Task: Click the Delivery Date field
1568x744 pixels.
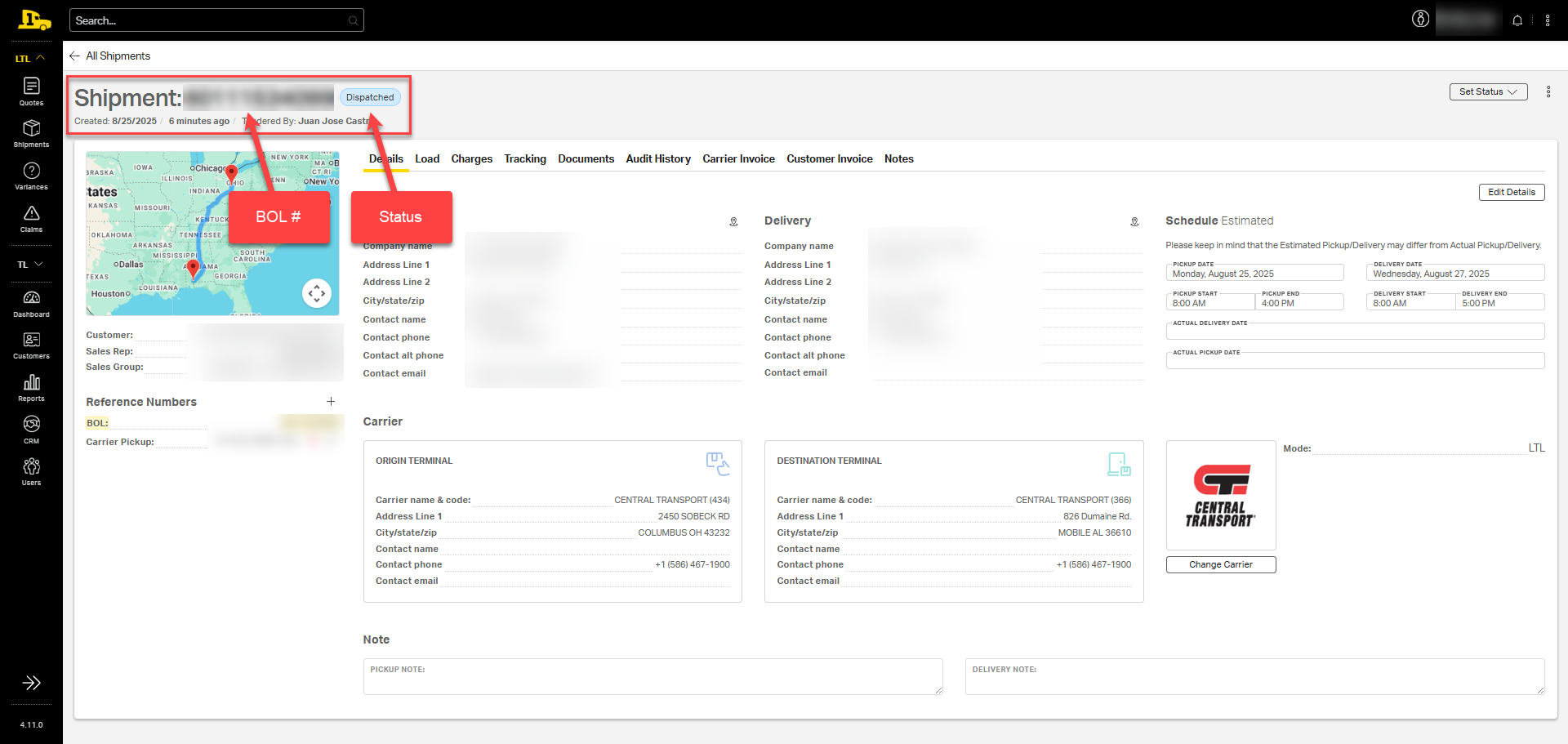Action: pyautogui.click(x=1455, y=272)
